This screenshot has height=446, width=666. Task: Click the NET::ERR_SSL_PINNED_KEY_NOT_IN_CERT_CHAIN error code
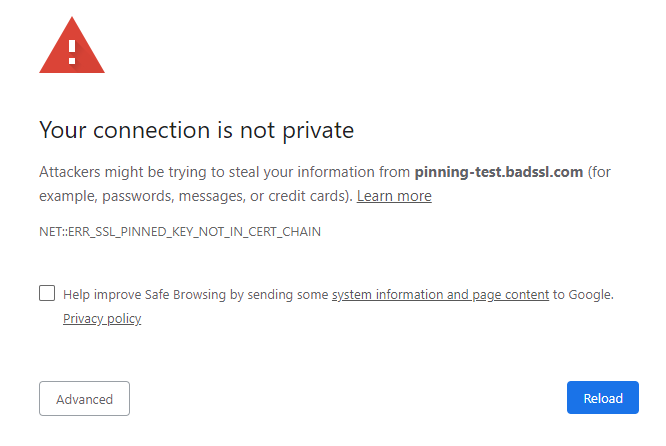click(180, 231)
